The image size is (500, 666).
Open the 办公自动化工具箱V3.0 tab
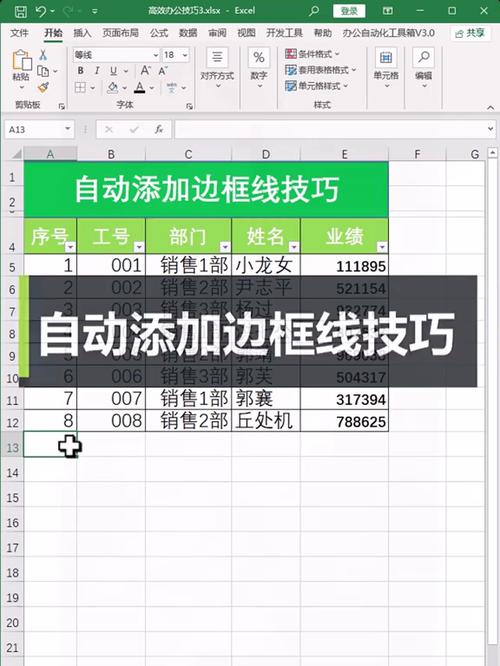tap(388, 33)
